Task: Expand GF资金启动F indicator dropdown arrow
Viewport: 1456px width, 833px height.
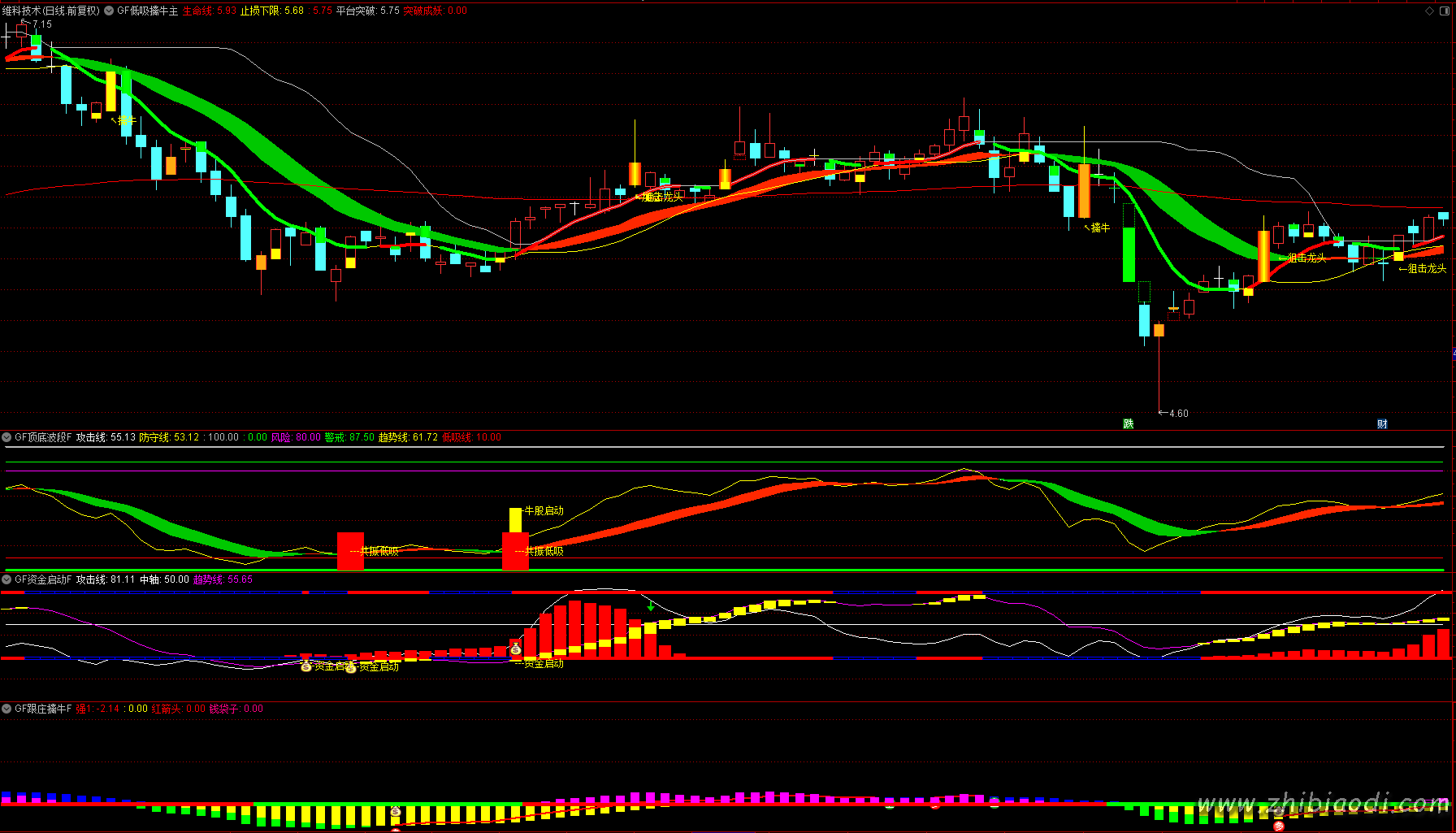Action: pyautogui.click(x=6, y=579)
